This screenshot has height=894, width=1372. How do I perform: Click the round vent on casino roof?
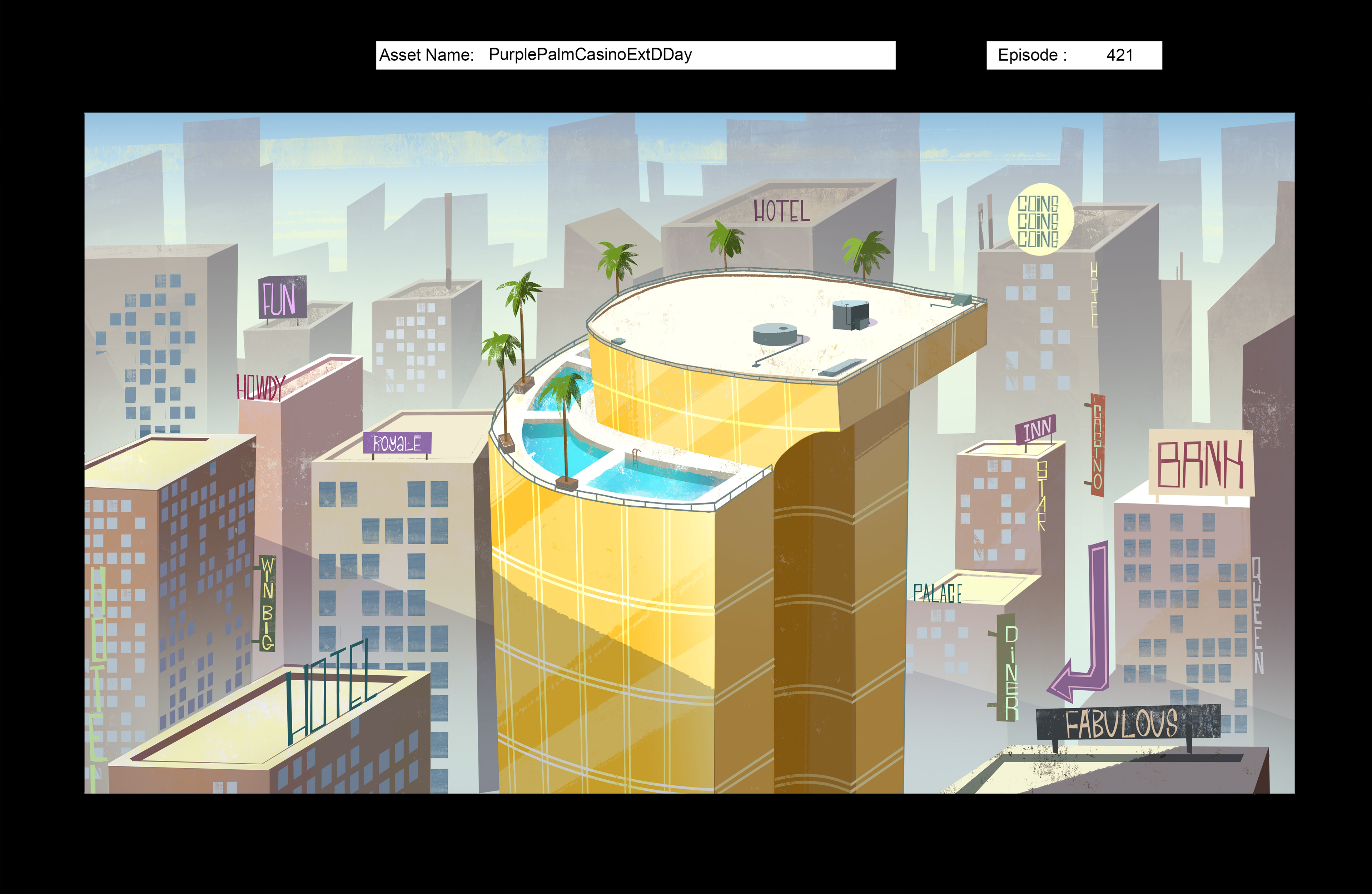coord(775,333)
